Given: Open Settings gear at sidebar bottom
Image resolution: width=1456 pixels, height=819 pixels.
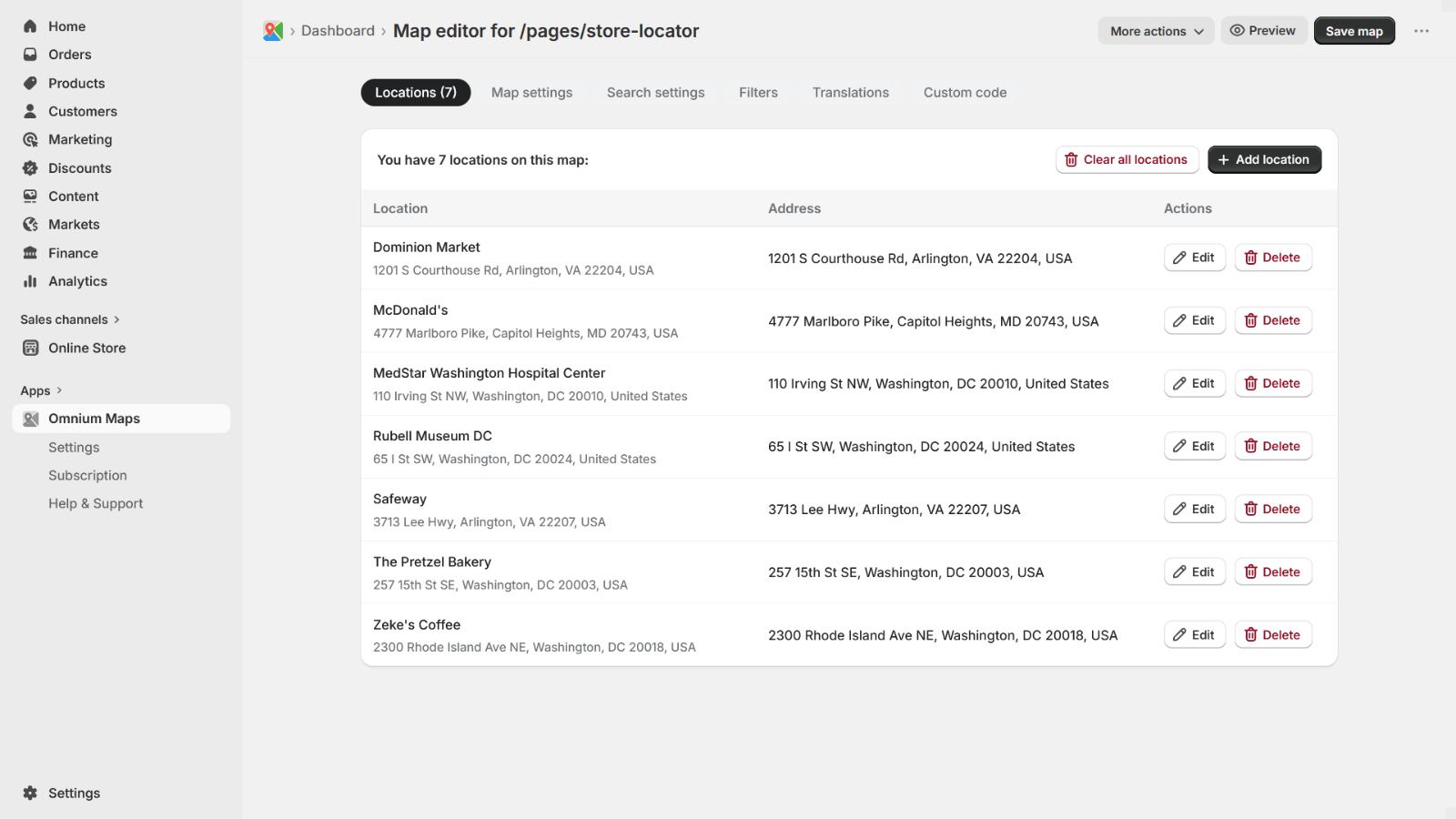Looking at the screenshot, I should [x=30, y=793].
